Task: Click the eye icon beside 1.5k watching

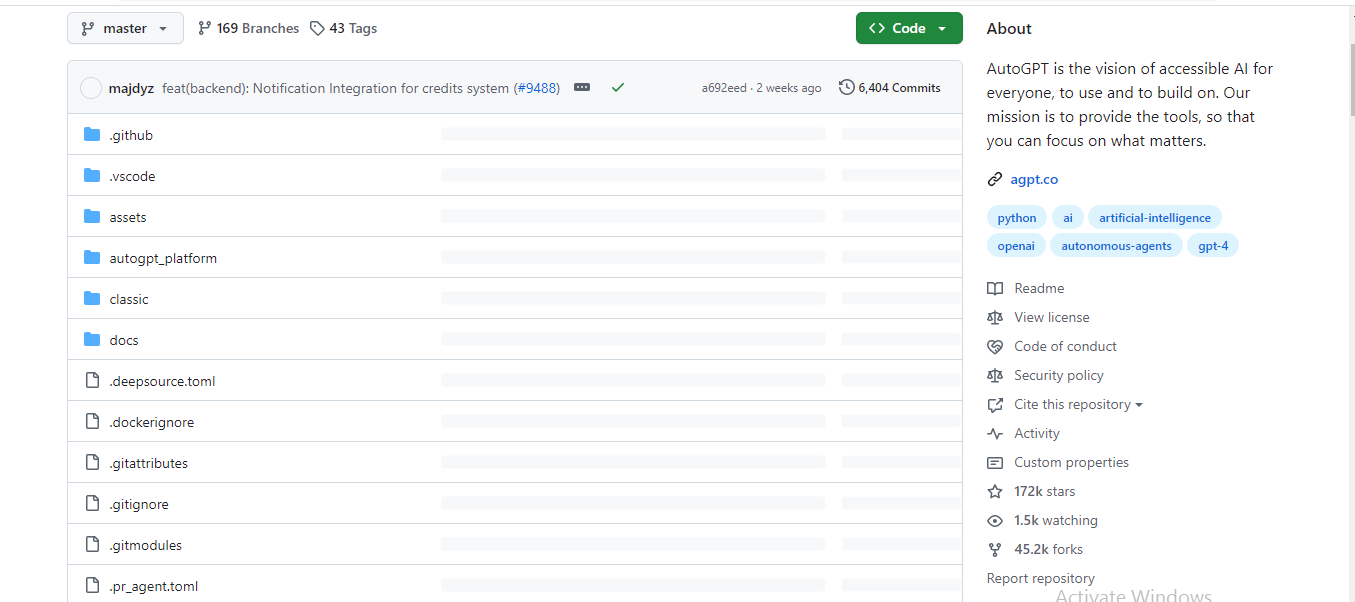Action: (x=995, y=521)
